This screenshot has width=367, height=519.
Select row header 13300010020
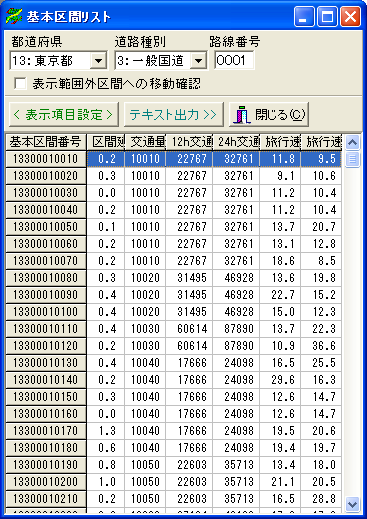coord(46,176)
